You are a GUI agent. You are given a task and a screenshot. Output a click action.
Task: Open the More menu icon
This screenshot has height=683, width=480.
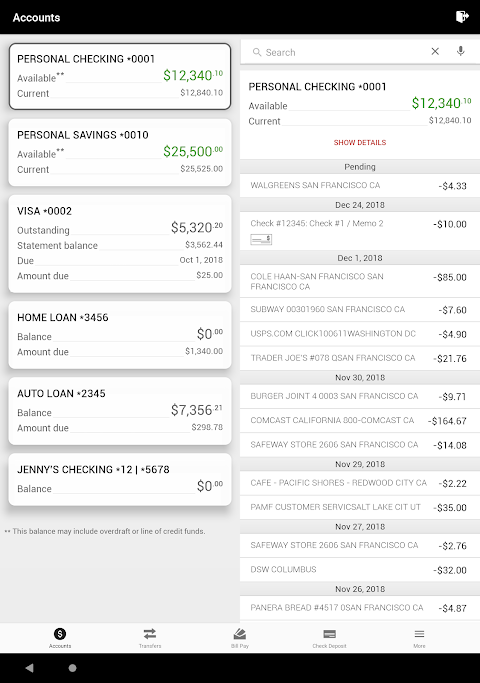[419, 634]
